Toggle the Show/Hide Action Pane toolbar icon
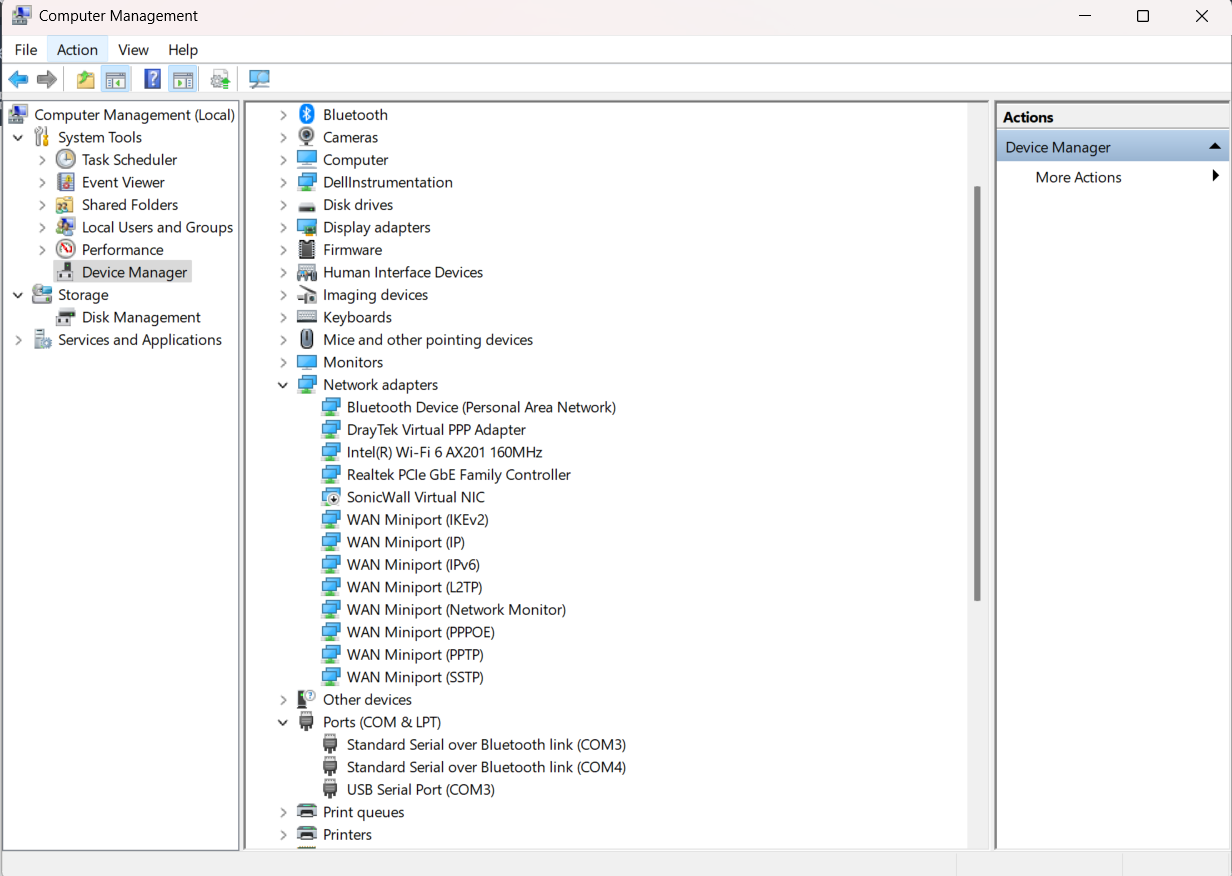This screenshot has height=876, width=1232. tap(182, 79)
